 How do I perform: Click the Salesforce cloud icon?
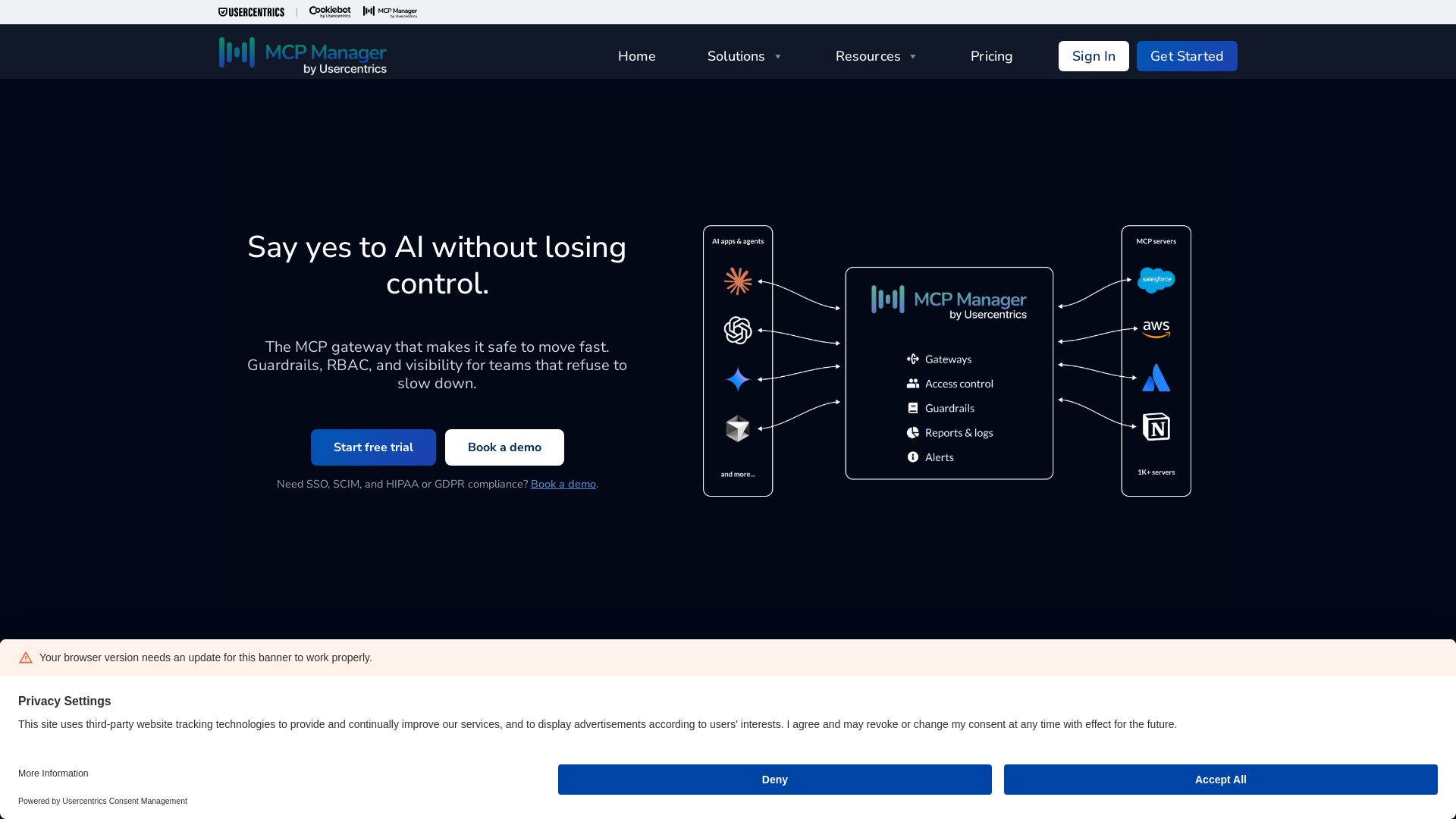point(1156,280)
